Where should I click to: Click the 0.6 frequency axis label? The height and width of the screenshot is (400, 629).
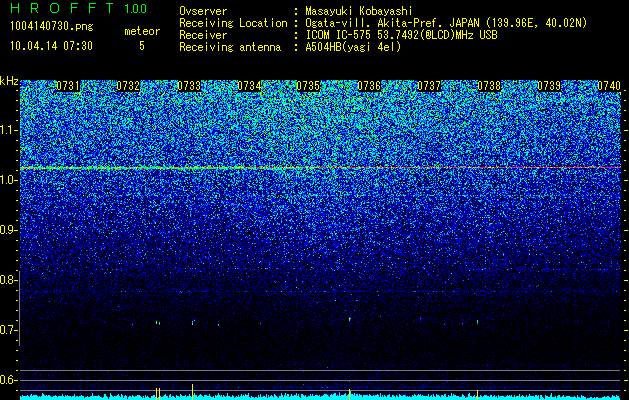(x=9, y=380)
